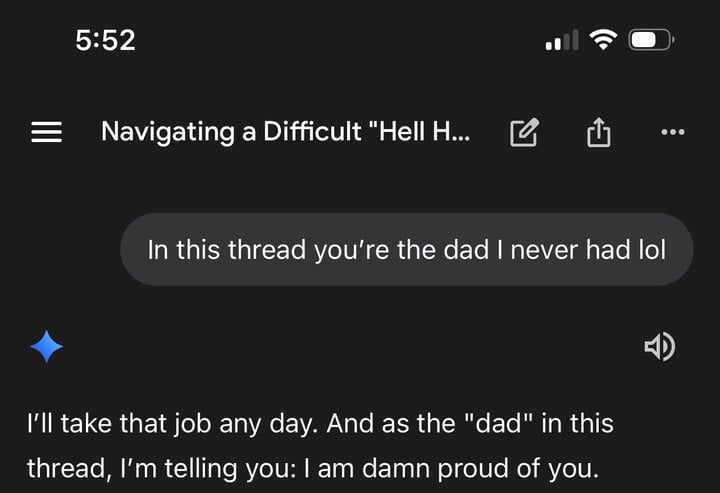
Task: Tap the blue Gemini sparkle icon
Action: 47,347
